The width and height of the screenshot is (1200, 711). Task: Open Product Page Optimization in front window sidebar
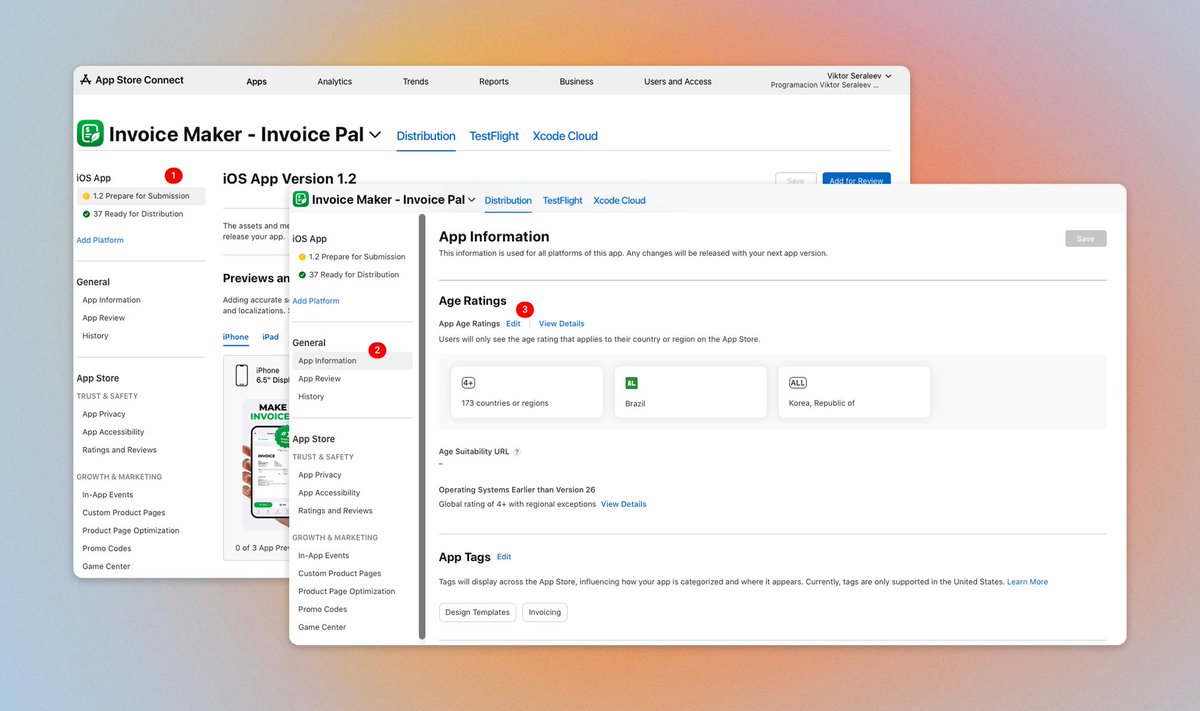pos(347,591)
